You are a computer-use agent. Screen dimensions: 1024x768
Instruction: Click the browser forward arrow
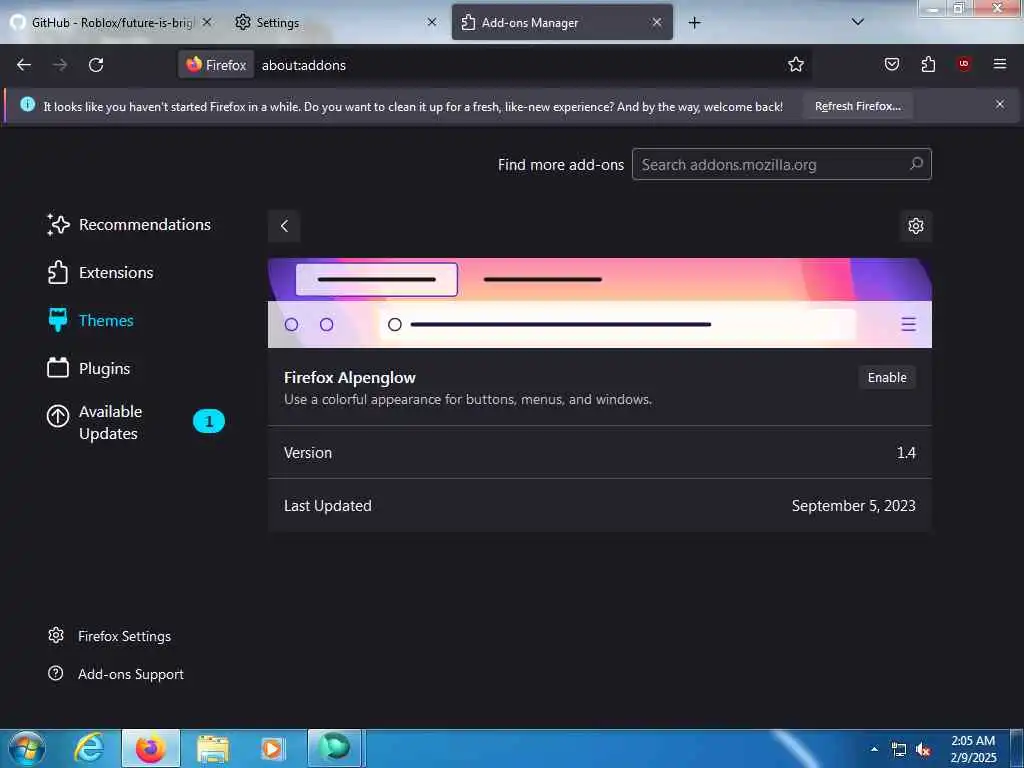pos(60,65)
